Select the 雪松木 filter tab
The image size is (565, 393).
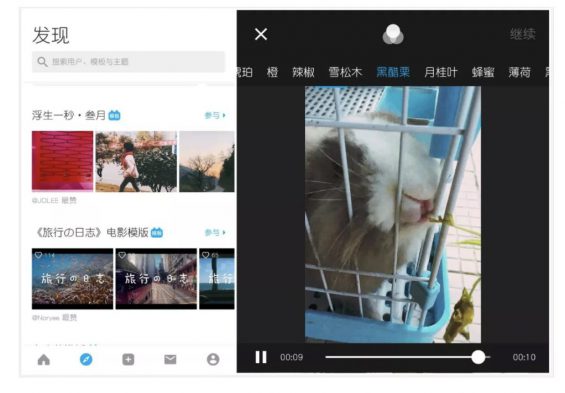[x=345, y=72]
